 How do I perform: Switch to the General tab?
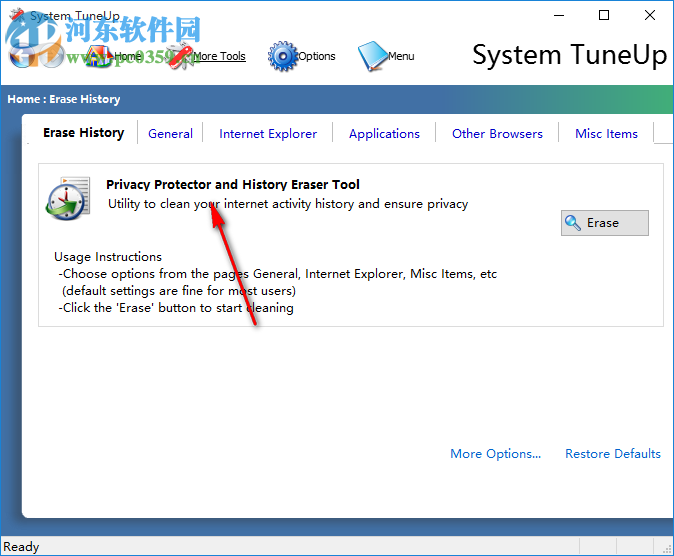click(170, 134)
